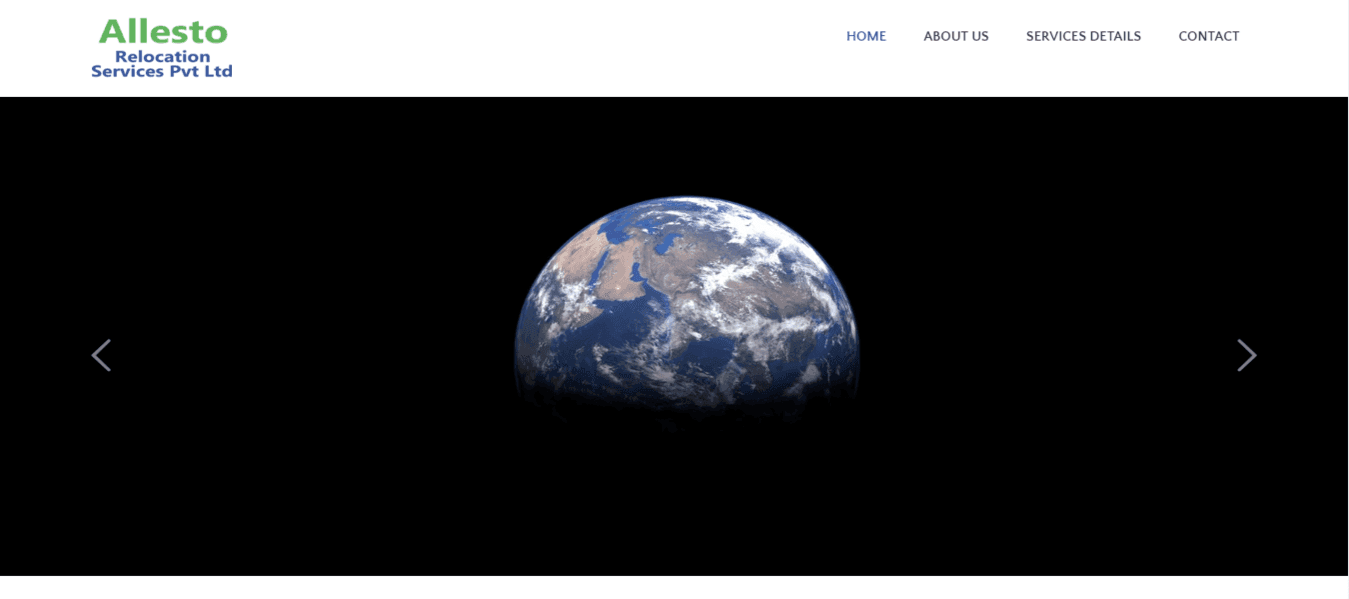
Task: Return to homepage via the header logo
Action: coord(162,48)
